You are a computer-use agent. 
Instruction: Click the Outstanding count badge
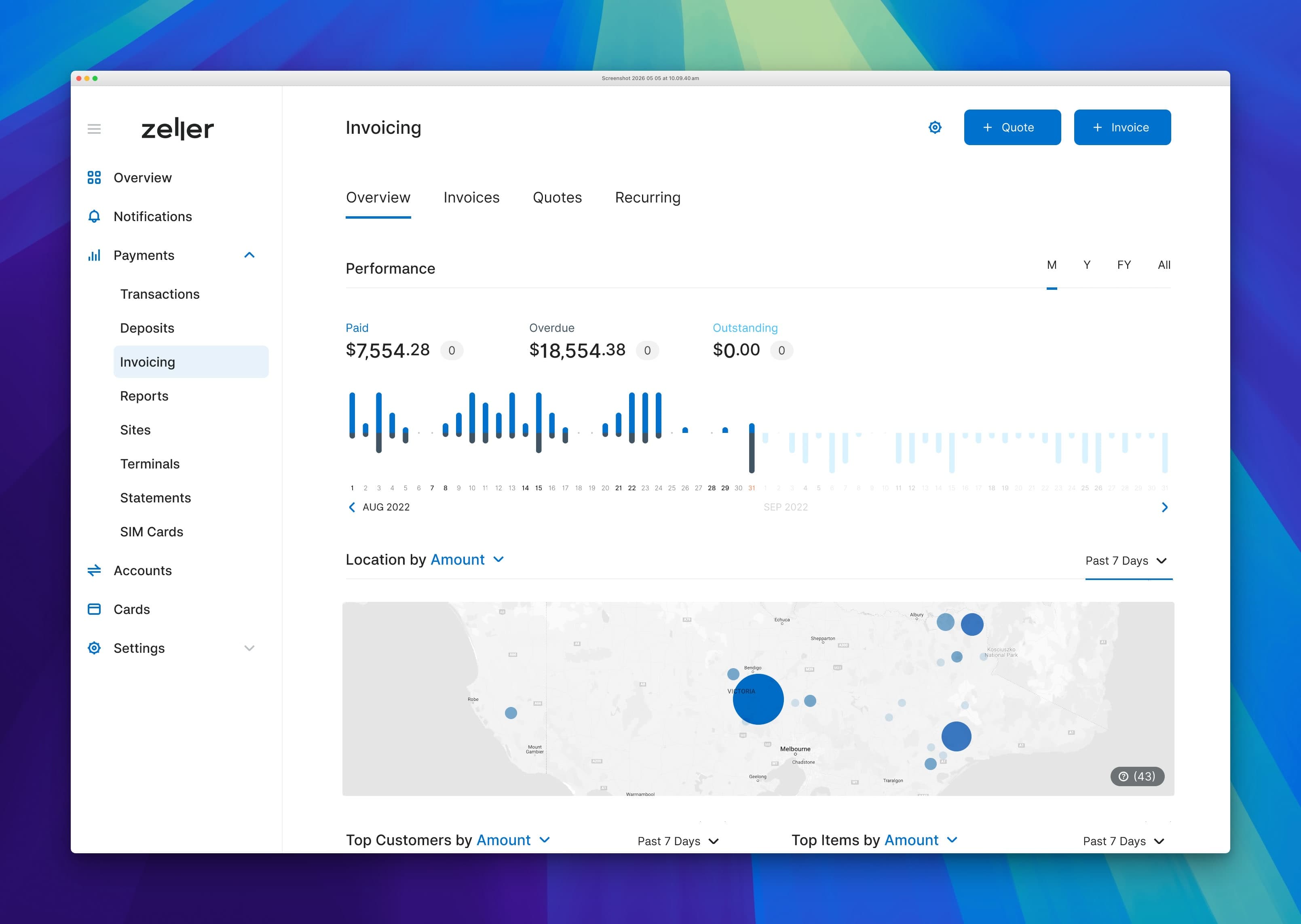tap(781, 350)
